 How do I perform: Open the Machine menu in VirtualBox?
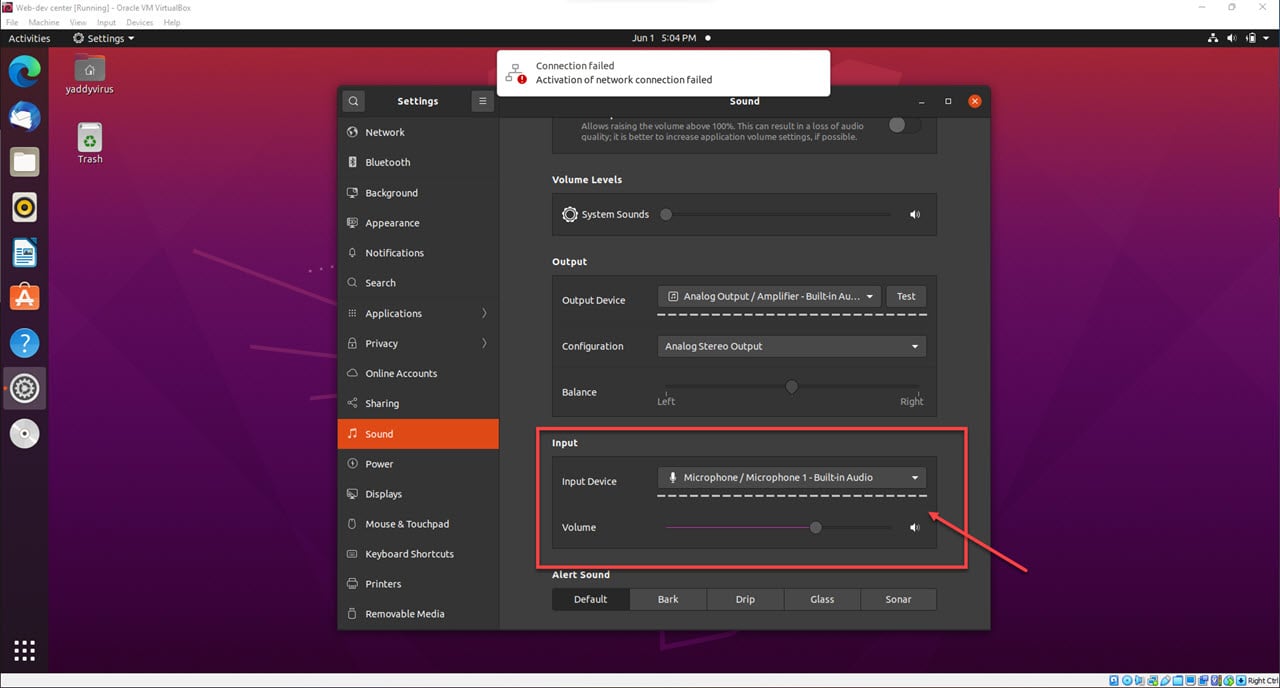(44, 22)
